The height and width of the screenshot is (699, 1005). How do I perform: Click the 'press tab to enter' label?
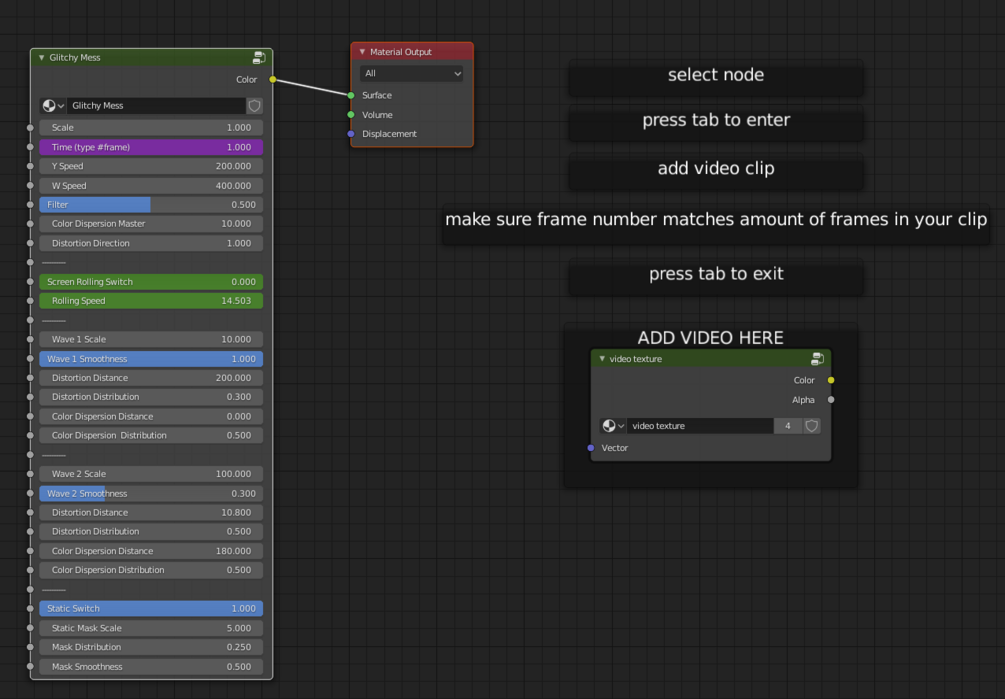tap(716, 120)
